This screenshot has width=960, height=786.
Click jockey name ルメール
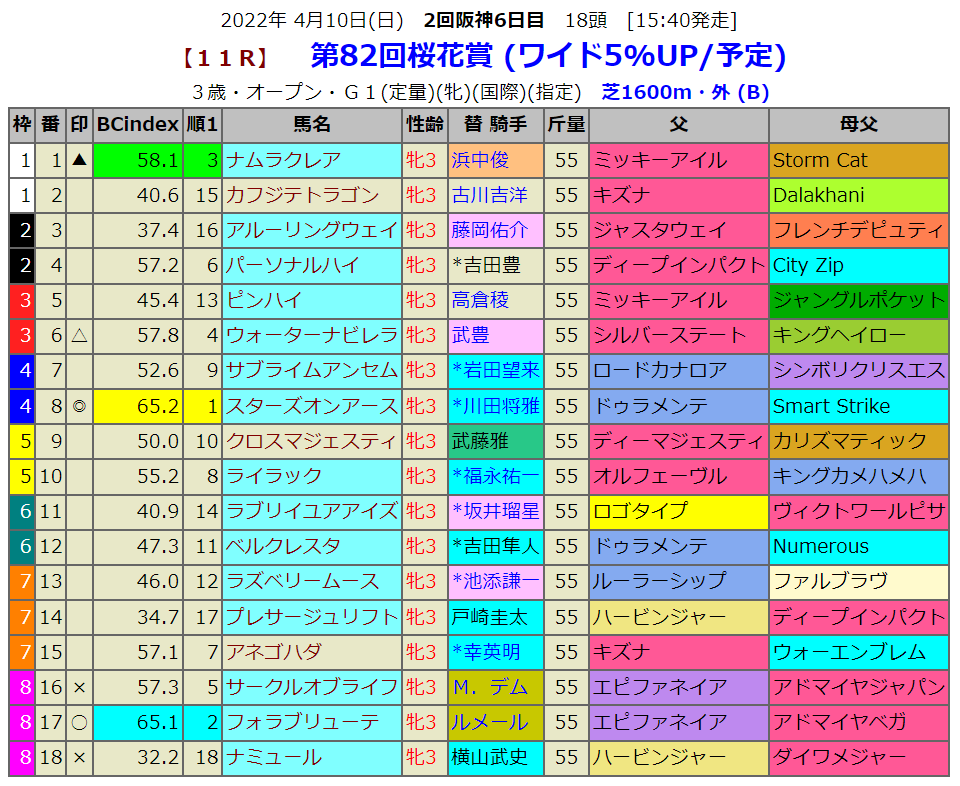(489, 722)
